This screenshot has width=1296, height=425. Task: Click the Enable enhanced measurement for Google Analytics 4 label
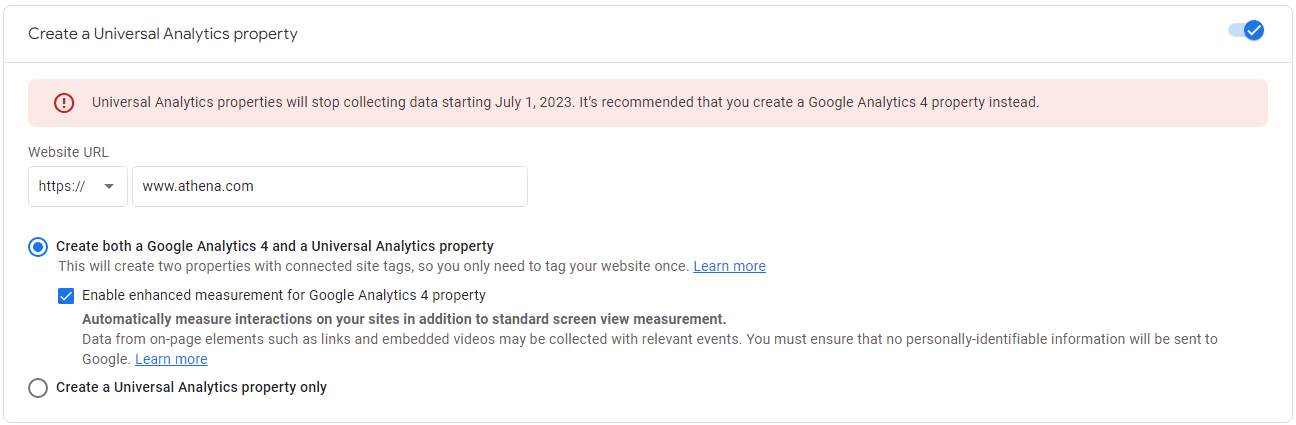284,295
